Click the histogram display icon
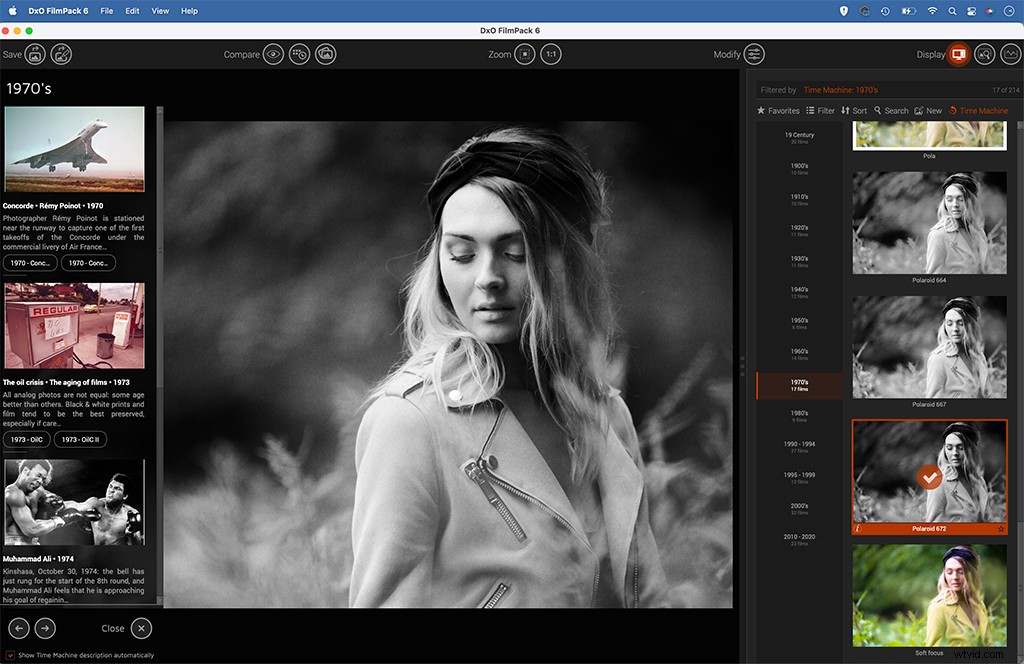This screenshot has width=1024, height=664. [1012, 54]
